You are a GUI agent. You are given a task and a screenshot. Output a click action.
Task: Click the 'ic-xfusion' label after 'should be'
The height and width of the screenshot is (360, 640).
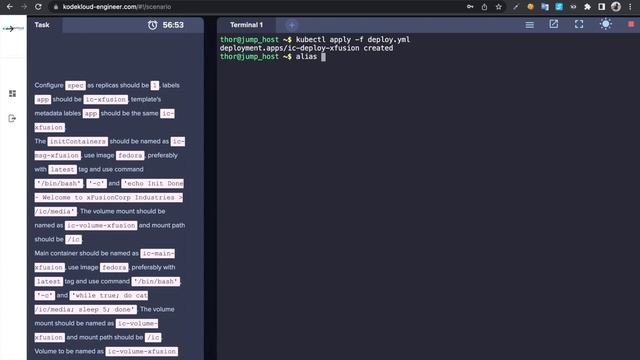(106, 99)
